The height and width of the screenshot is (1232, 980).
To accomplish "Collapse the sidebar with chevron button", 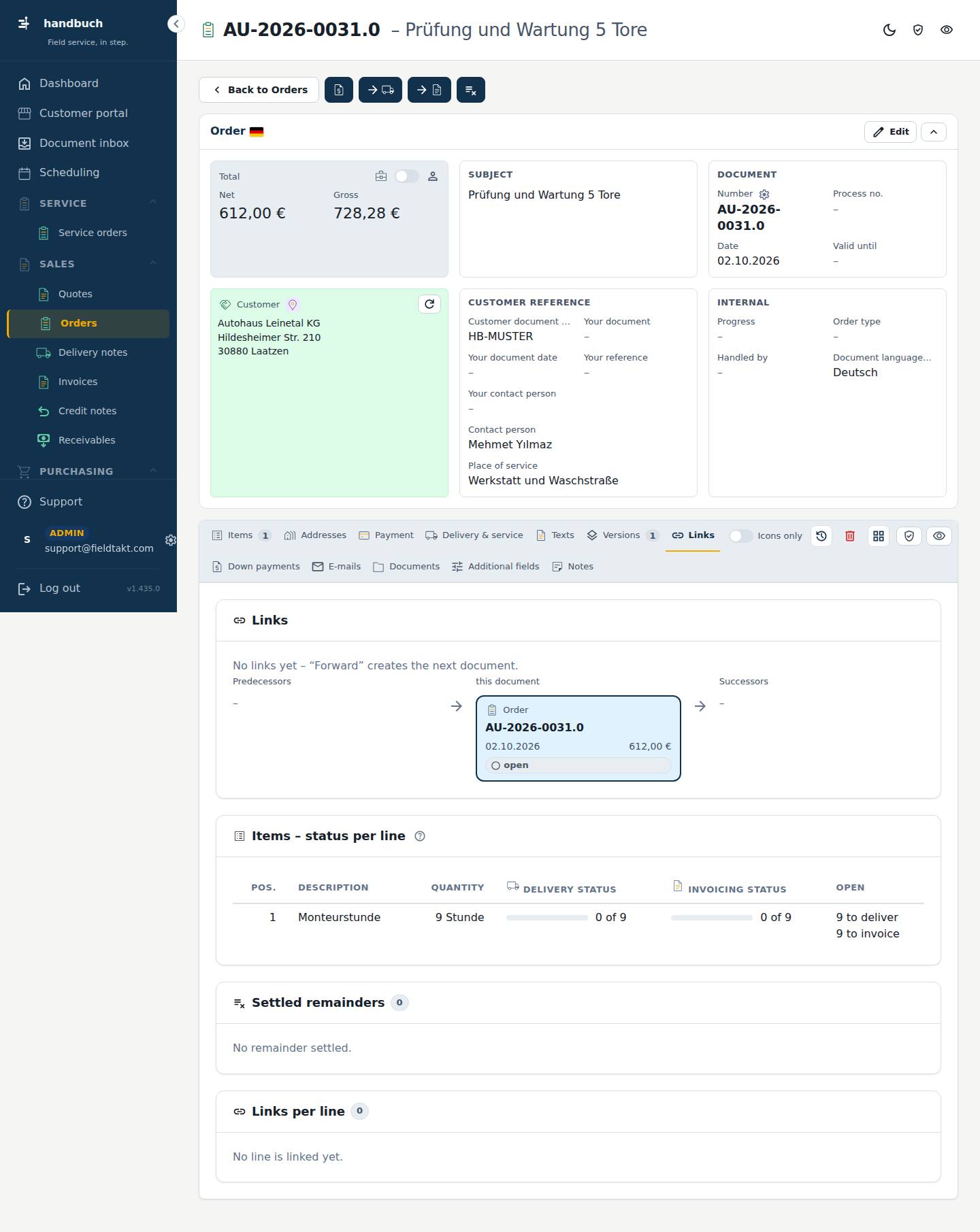I will pyautogui.click(x=176, y=24).
